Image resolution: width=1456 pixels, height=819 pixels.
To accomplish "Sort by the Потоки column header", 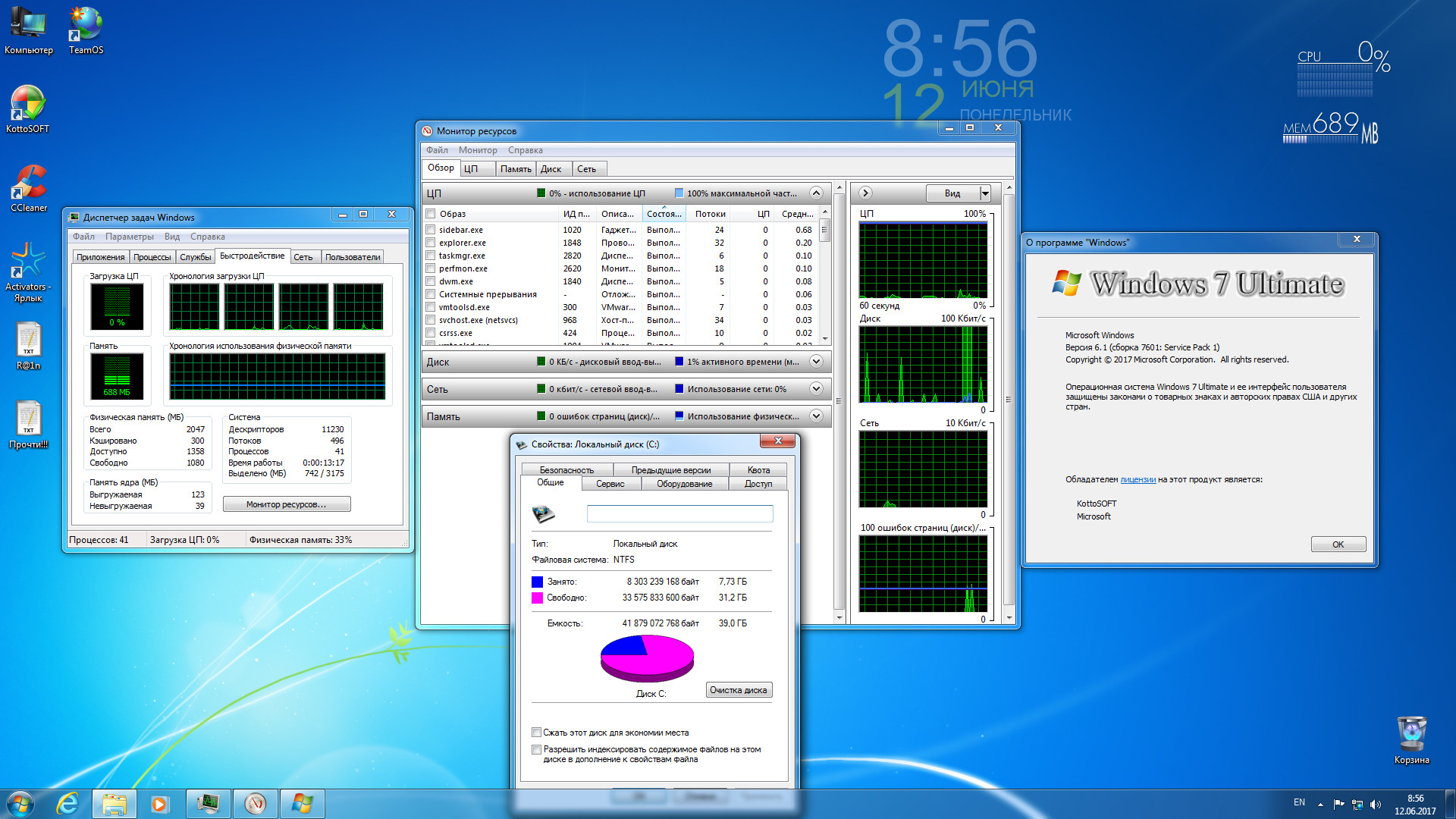I will (710, 214).
